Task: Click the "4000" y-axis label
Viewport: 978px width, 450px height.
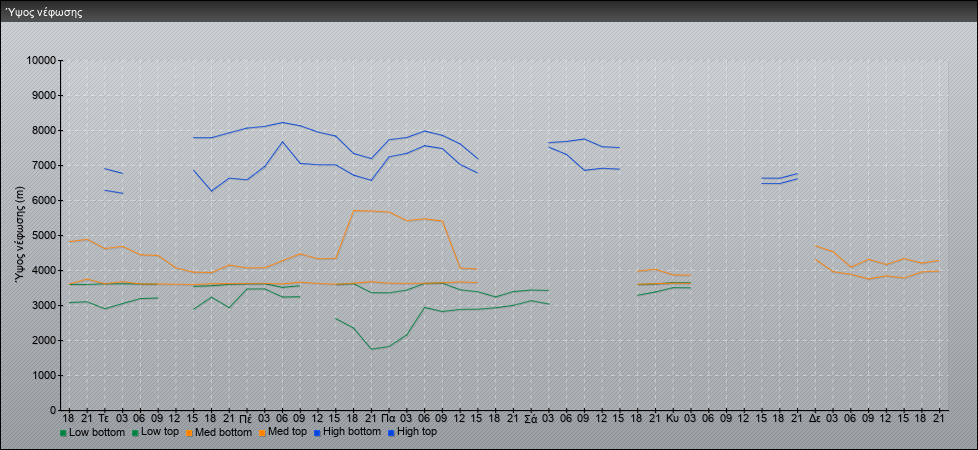Action: (44, 270)
